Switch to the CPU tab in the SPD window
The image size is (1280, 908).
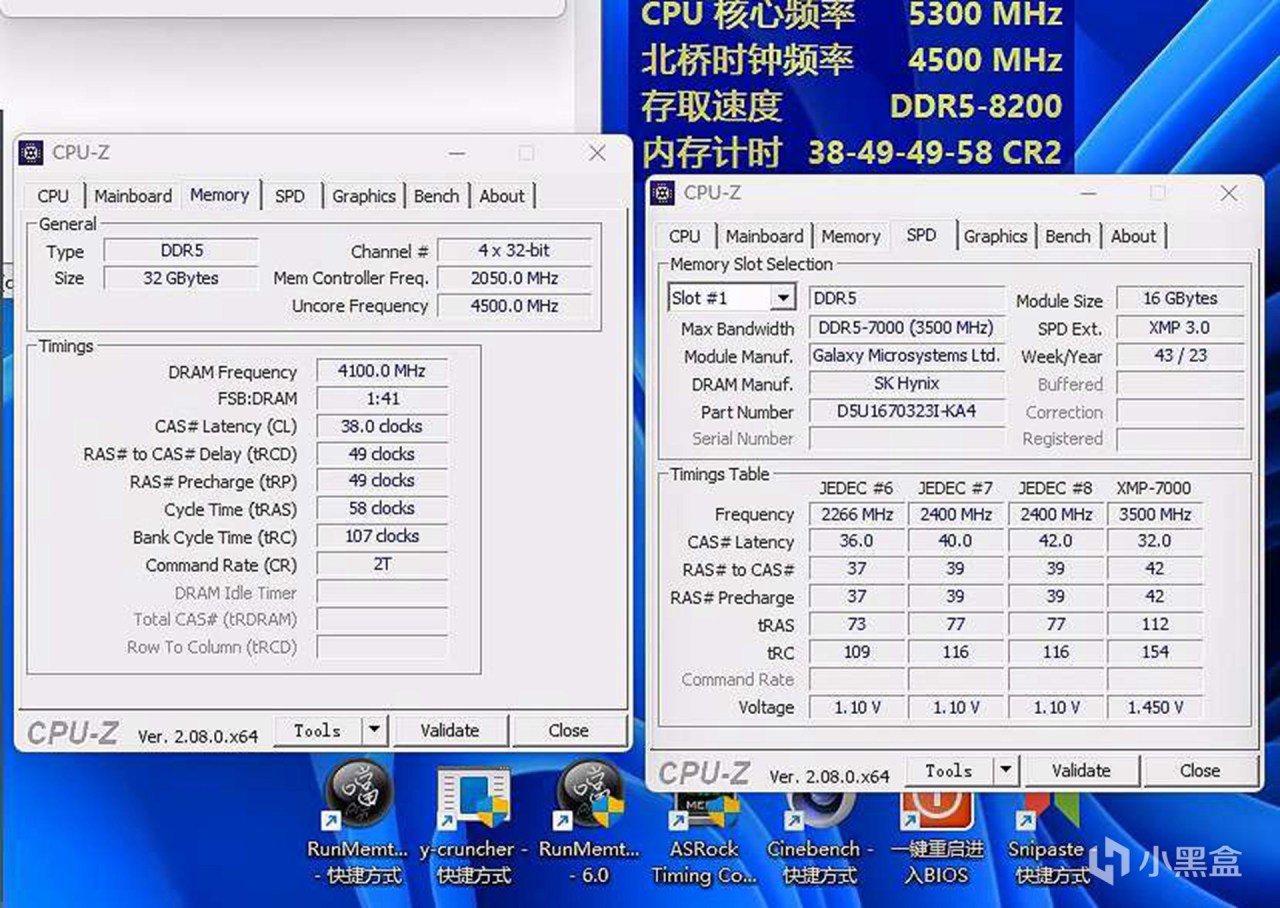pos(685,236)
